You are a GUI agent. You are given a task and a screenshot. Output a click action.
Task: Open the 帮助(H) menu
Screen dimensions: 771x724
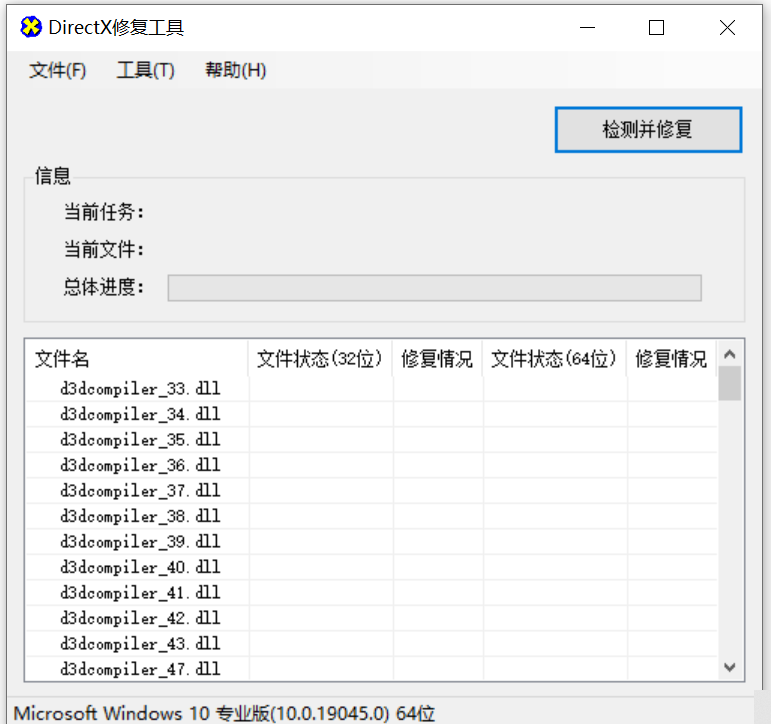236,70
